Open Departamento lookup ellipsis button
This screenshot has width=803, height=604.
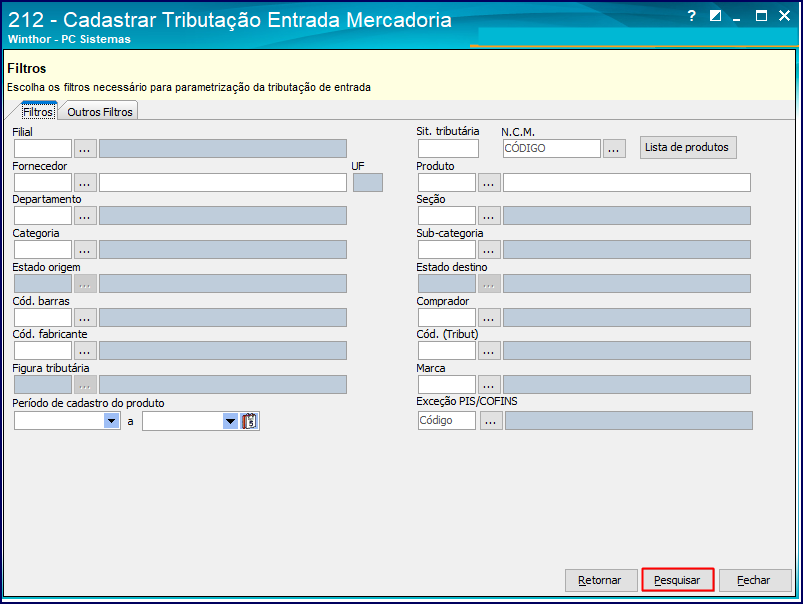[x=85, y=216]
